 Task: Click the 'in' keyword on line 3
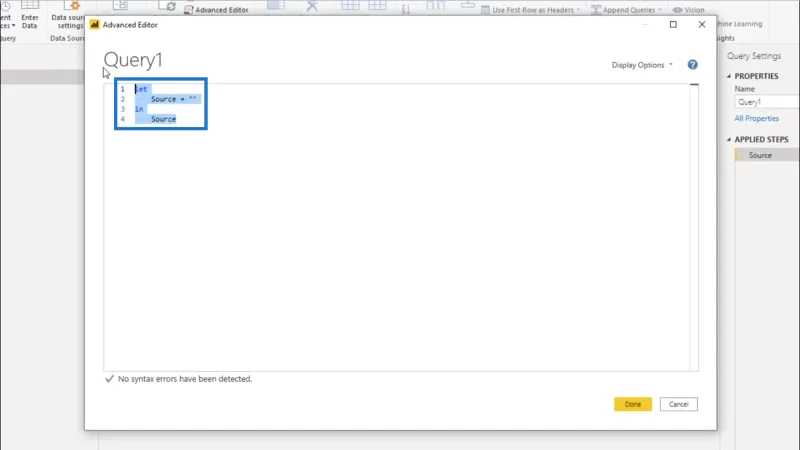click(x=139, y=109)
